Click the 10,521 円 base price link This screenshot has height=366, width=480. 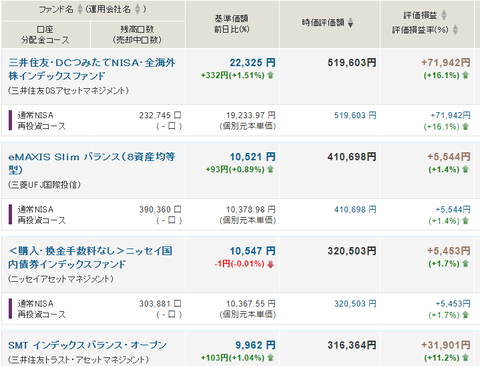pos(252,157)
